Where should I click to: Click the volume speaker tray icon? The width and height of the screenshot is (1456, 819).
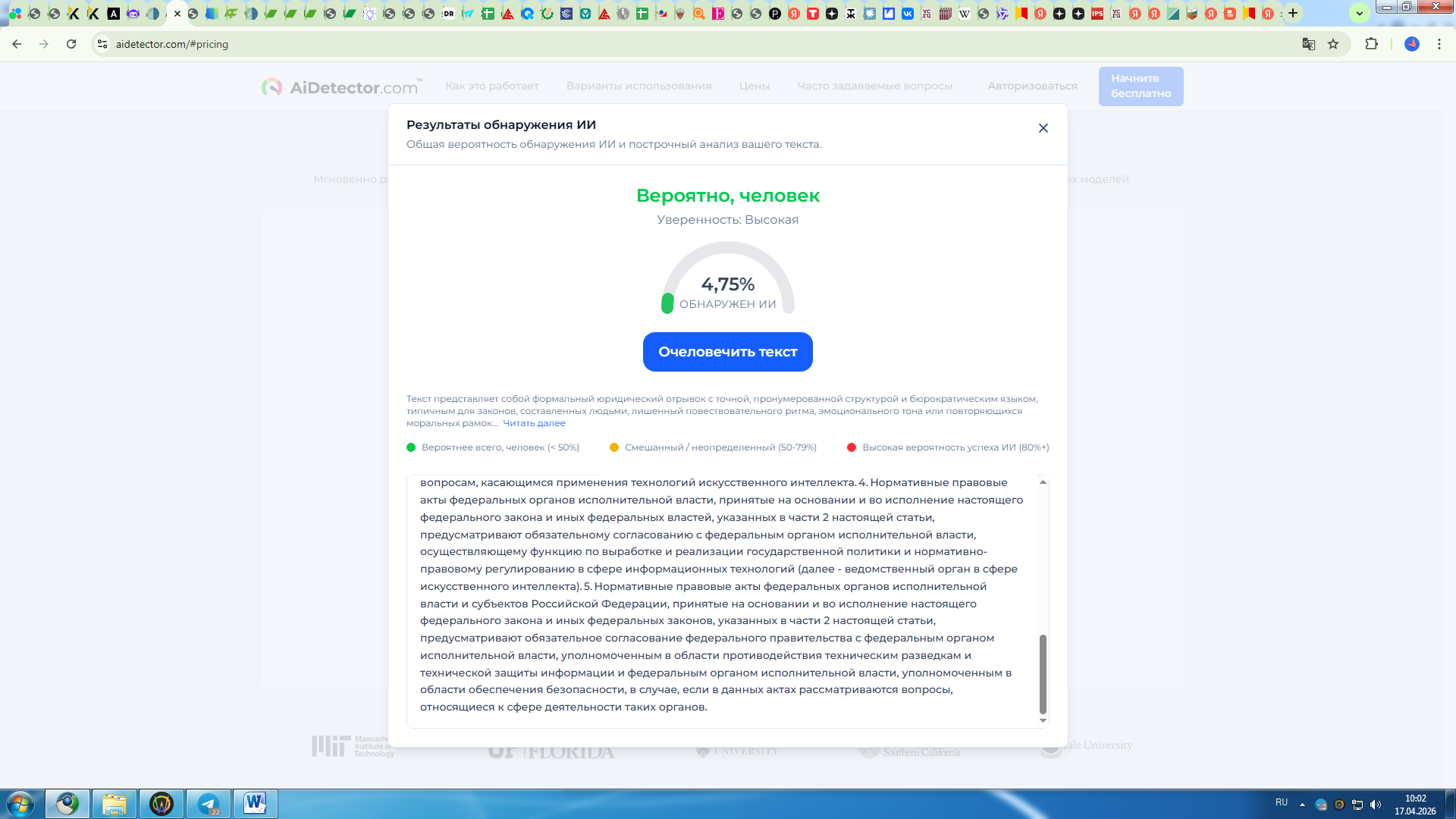pos(1376,805)
